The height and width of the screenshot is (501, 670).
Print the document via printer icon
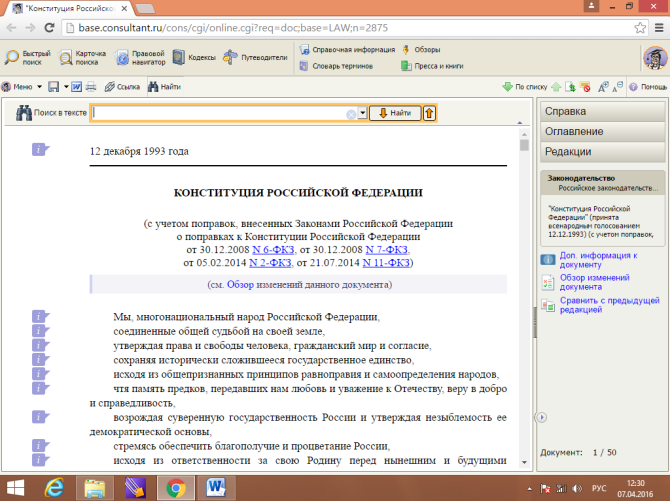click(x=91, y=87)
